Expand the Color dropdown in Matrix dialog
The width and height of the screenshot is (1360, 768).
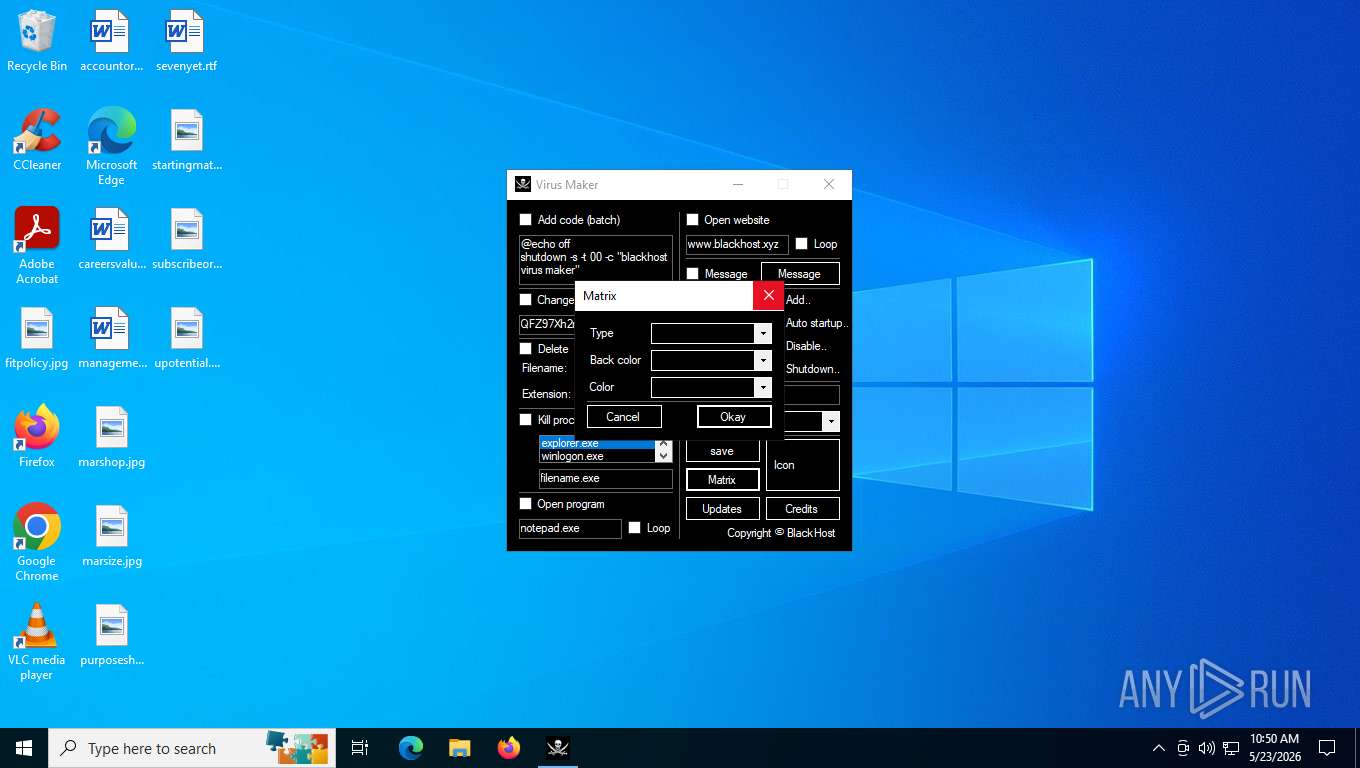tap(763, 387)
